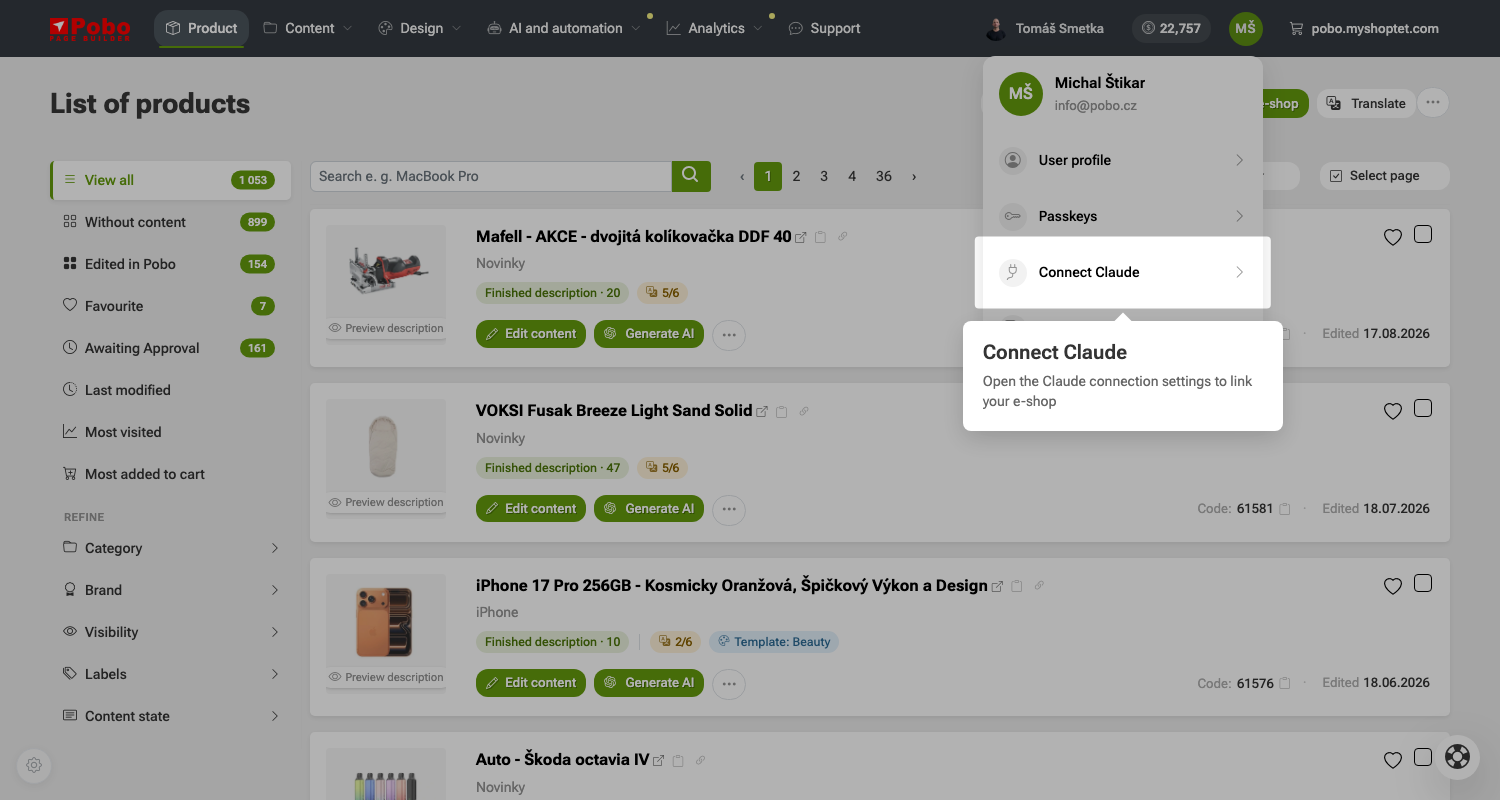Favourite the Mafell product with heart
This screenshot has width=1500, height=800.
(x=1392, y=237)
